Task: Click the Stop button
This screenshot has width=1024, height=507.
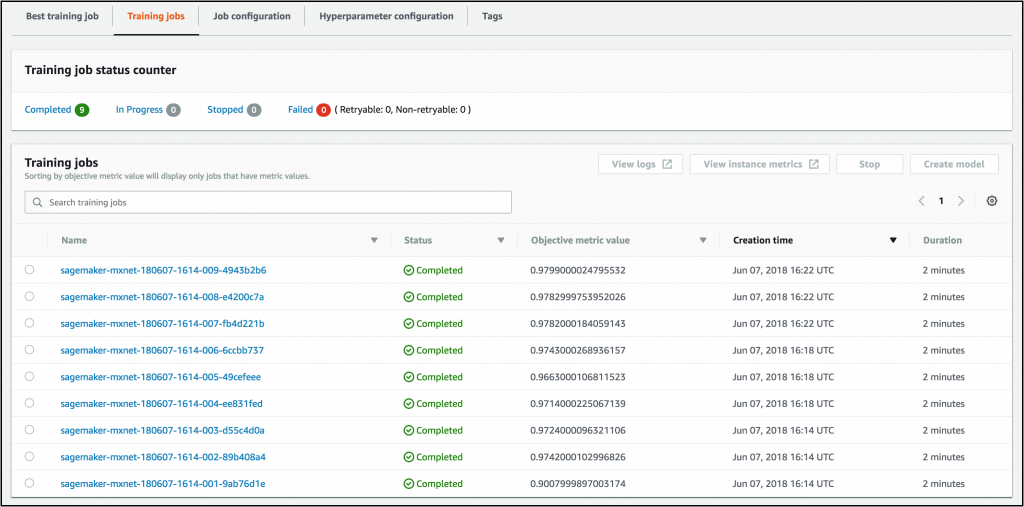Action: [869, 164]
